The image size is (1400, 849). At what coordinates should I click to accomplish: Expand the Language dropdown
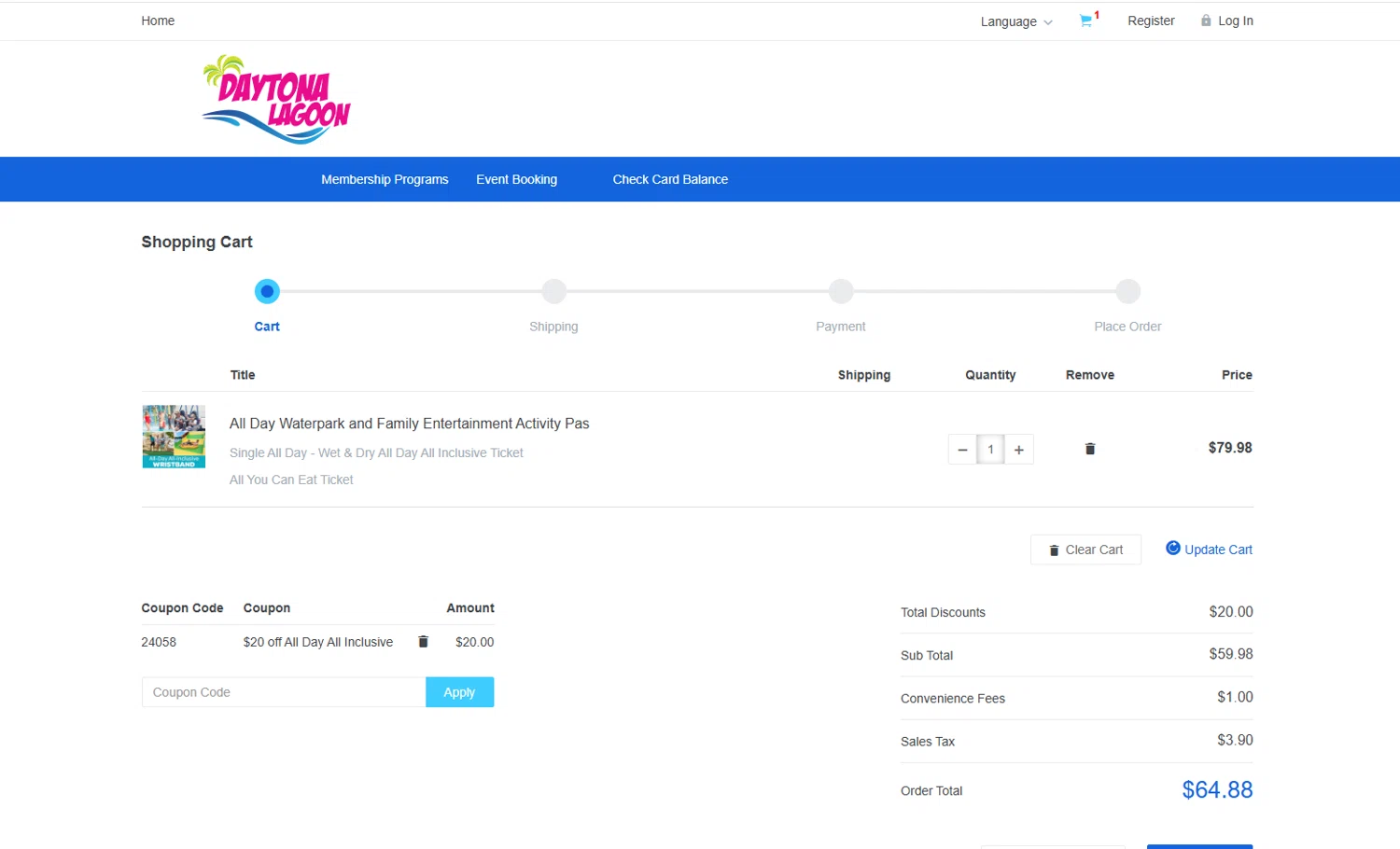click(1016, 21)
